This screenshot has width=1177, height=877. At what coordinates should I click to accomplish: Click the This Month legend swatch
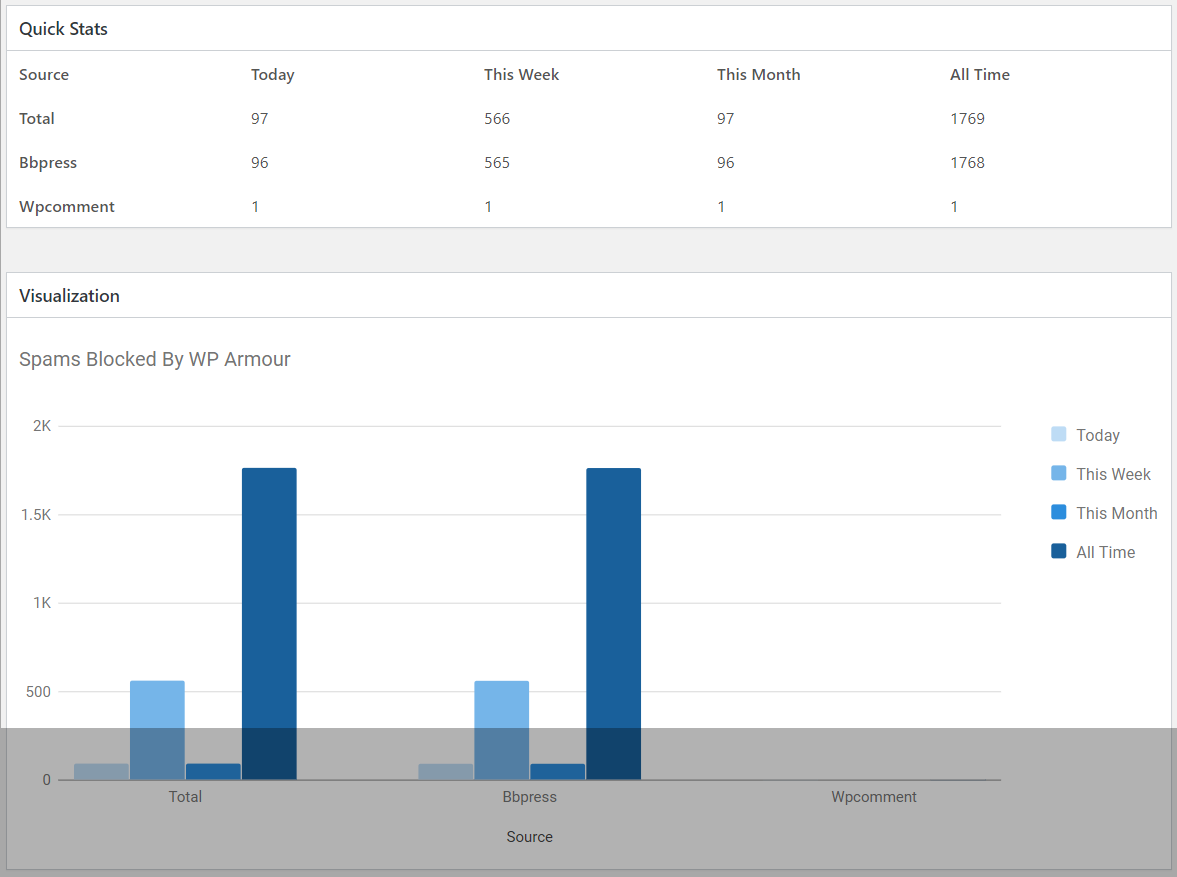[x=1058, y=512]
